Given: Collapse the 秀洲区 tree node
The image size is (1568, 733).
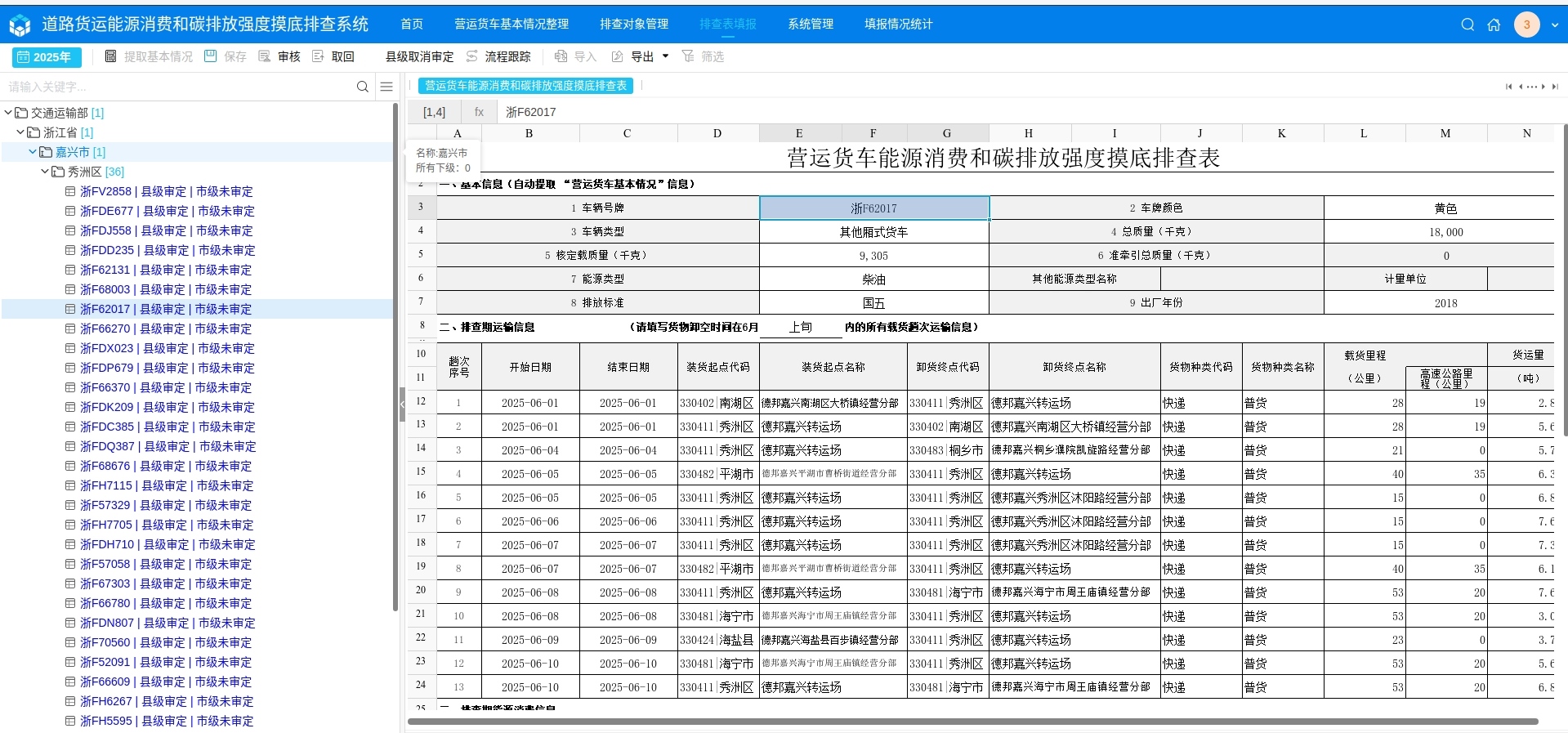Looking at the screenshot, I should coord(45,172).
